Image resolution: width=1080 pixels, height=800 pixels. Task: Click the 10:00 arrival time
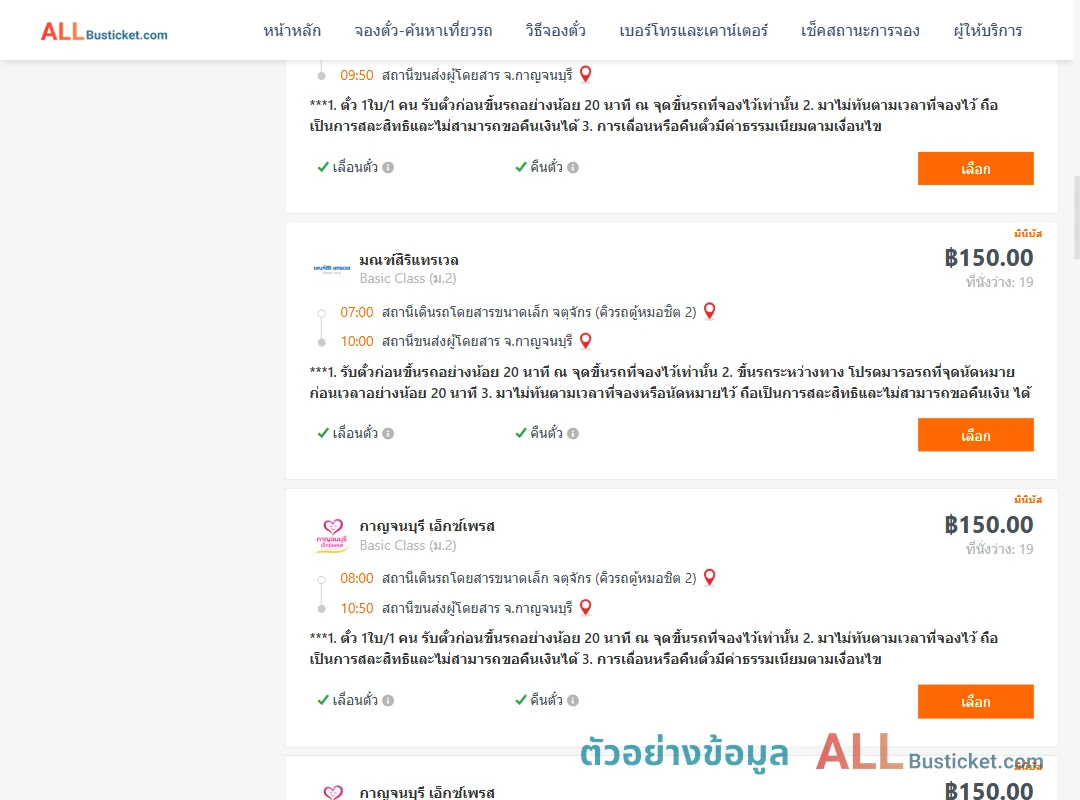pos(357,342)
